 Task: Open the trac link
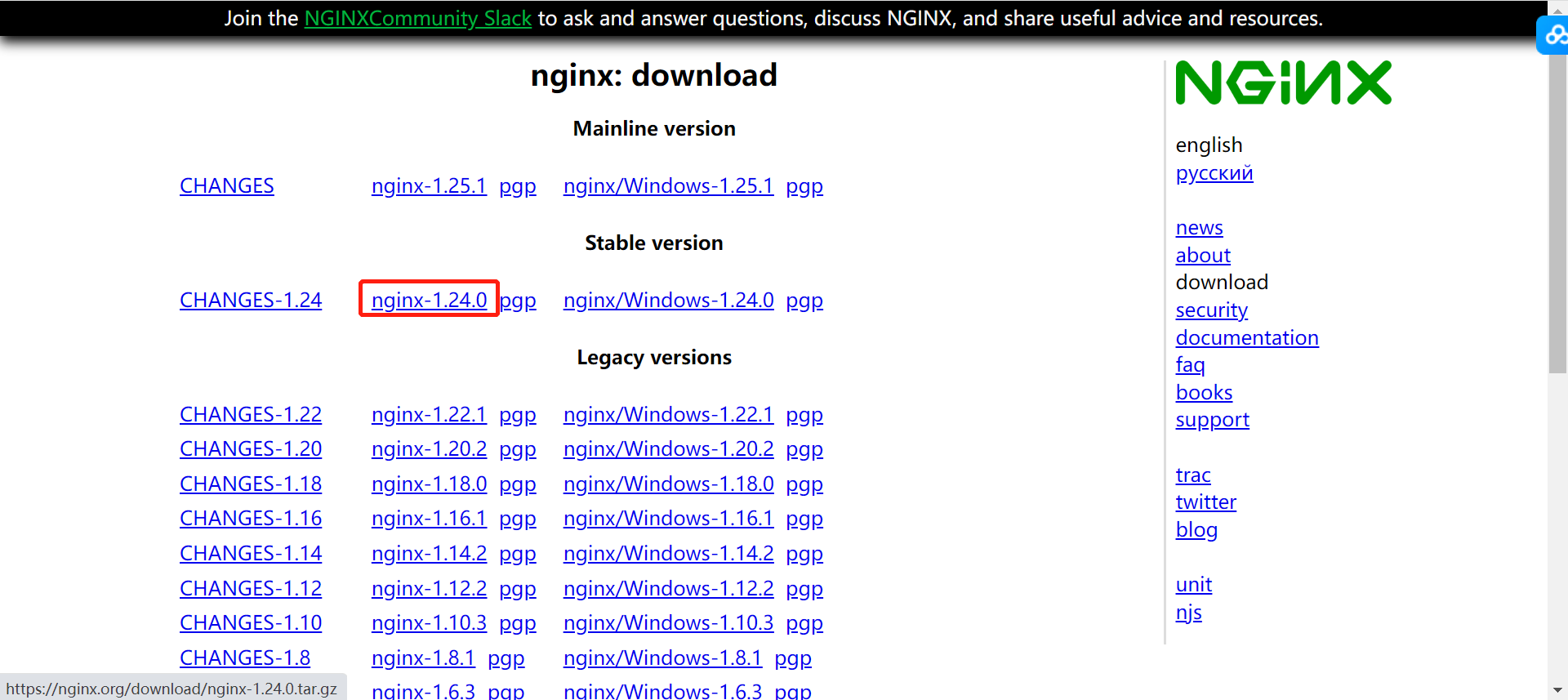pyautogui.click(x=1193, y=475)
